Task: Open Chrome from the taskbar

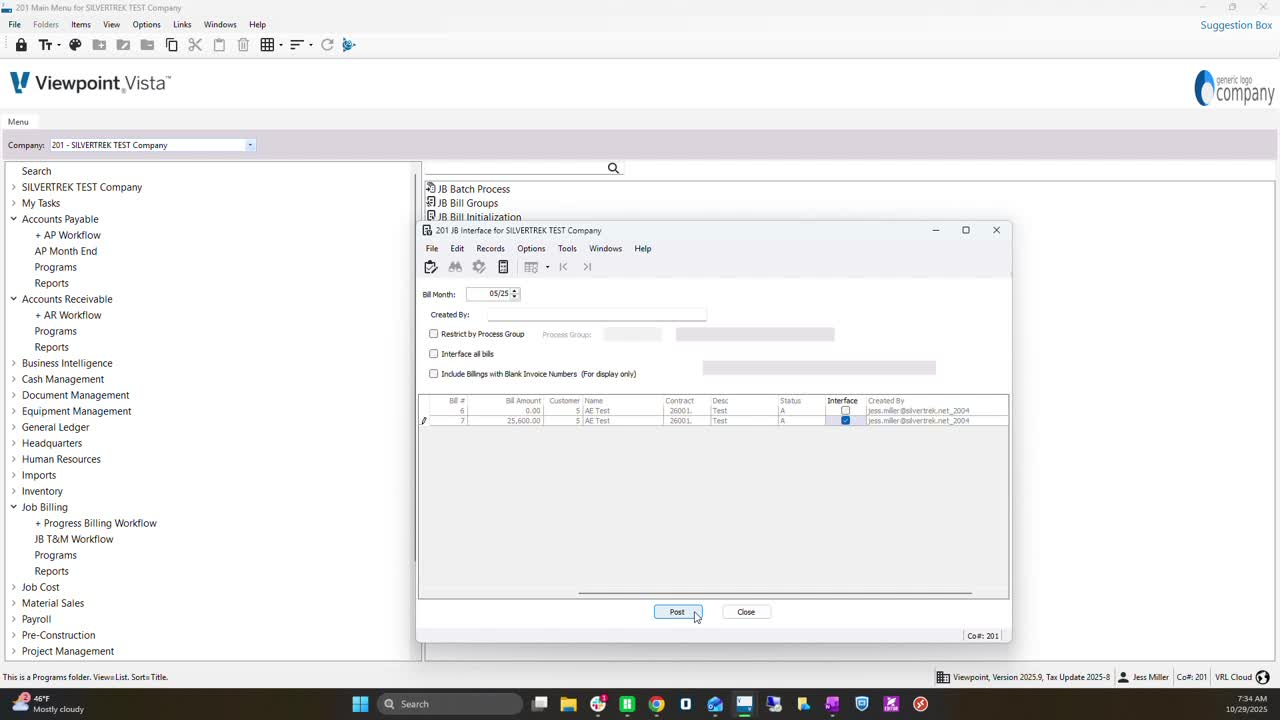Action: pyautogui.click(x=656, y=704)
